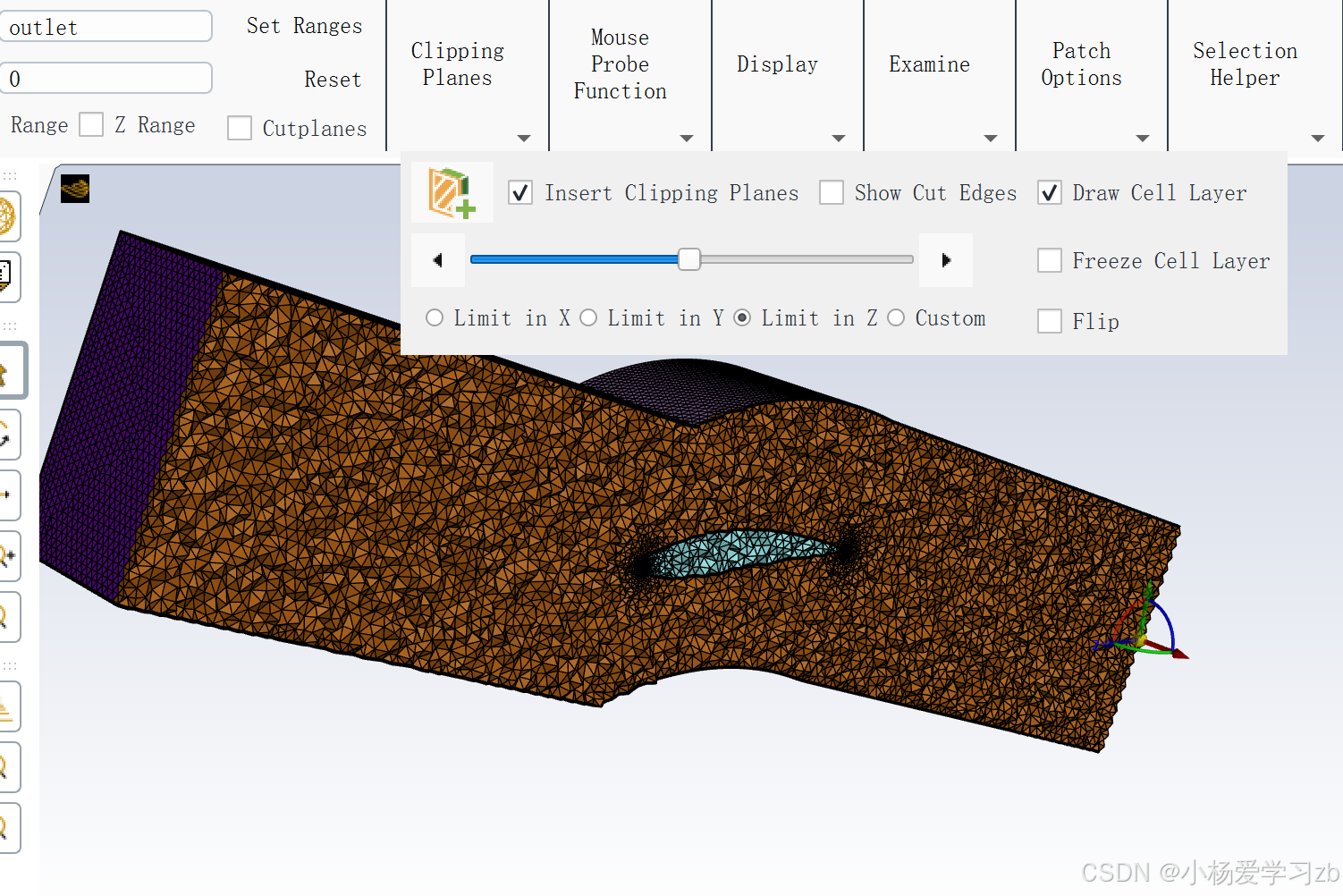Click the axis triad in the viewport
Viewport: 1343px width, 896px height.
point(1142,626)
